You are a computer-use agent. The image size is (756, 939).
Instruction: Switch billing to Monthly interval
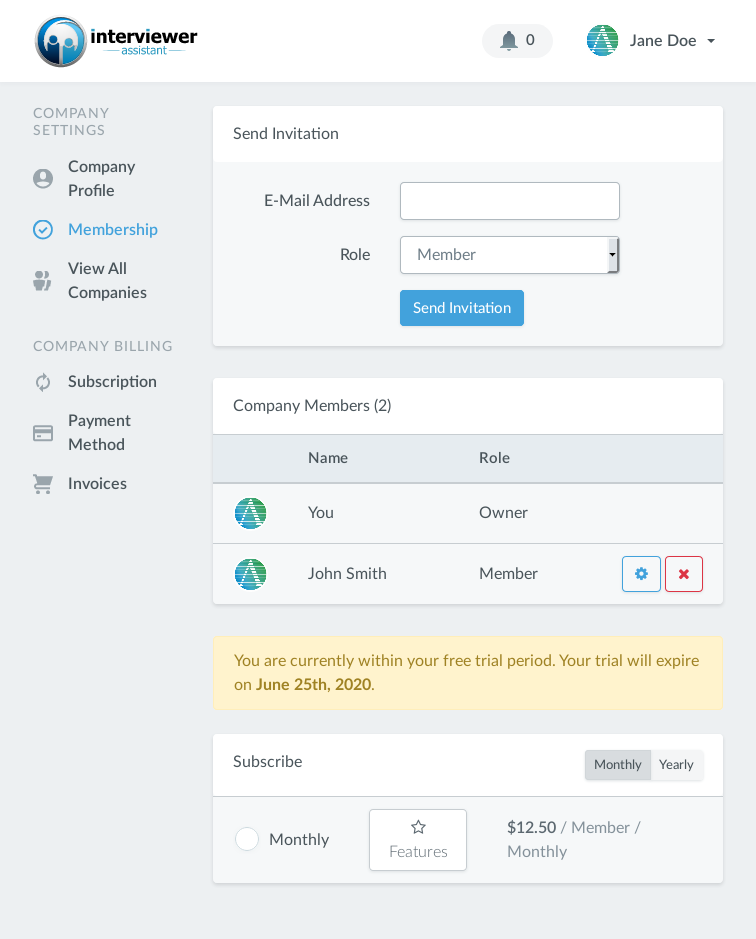[x=618, y=765]
